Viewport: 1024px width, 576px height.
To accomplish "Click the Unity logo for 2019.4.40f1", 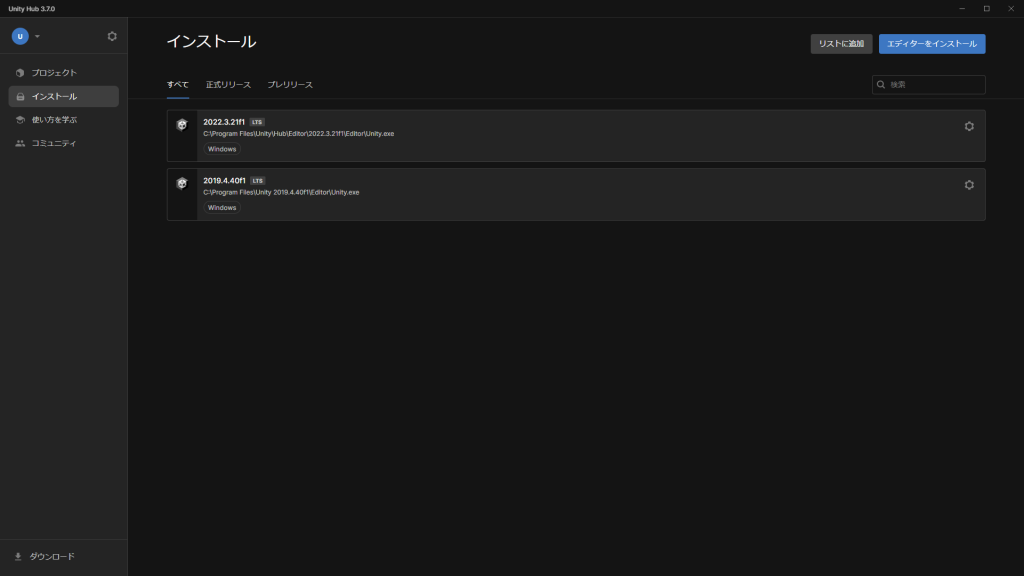I will (x=182, y=184).
